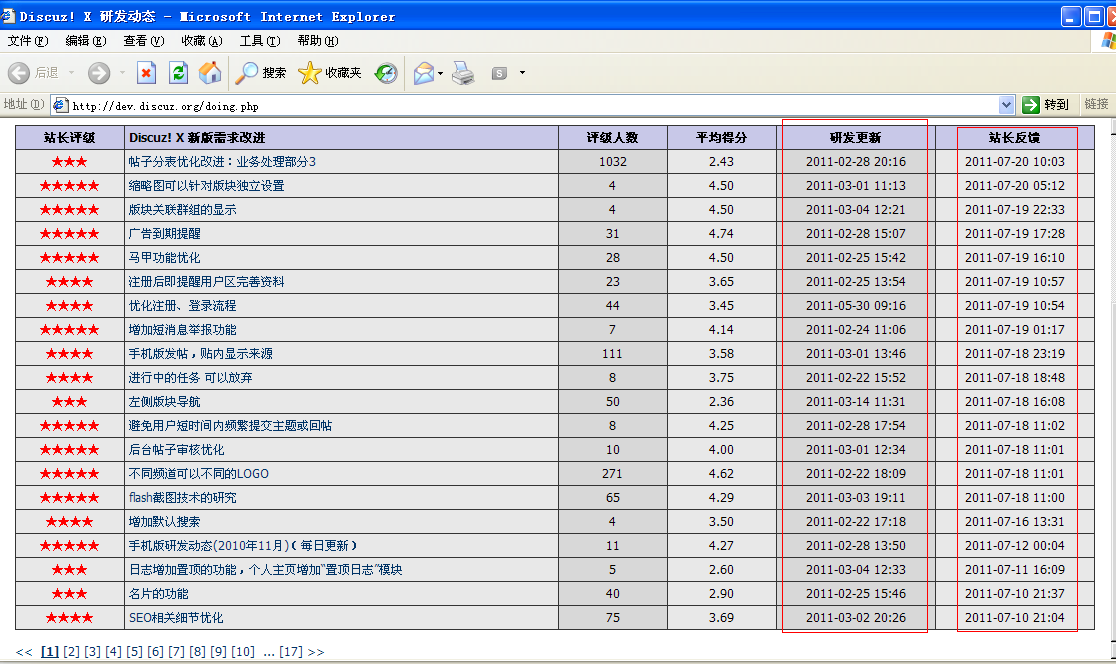1116x664 pixels.
Task: Open the dropdown beside the S icon
Action: point(522,73)
